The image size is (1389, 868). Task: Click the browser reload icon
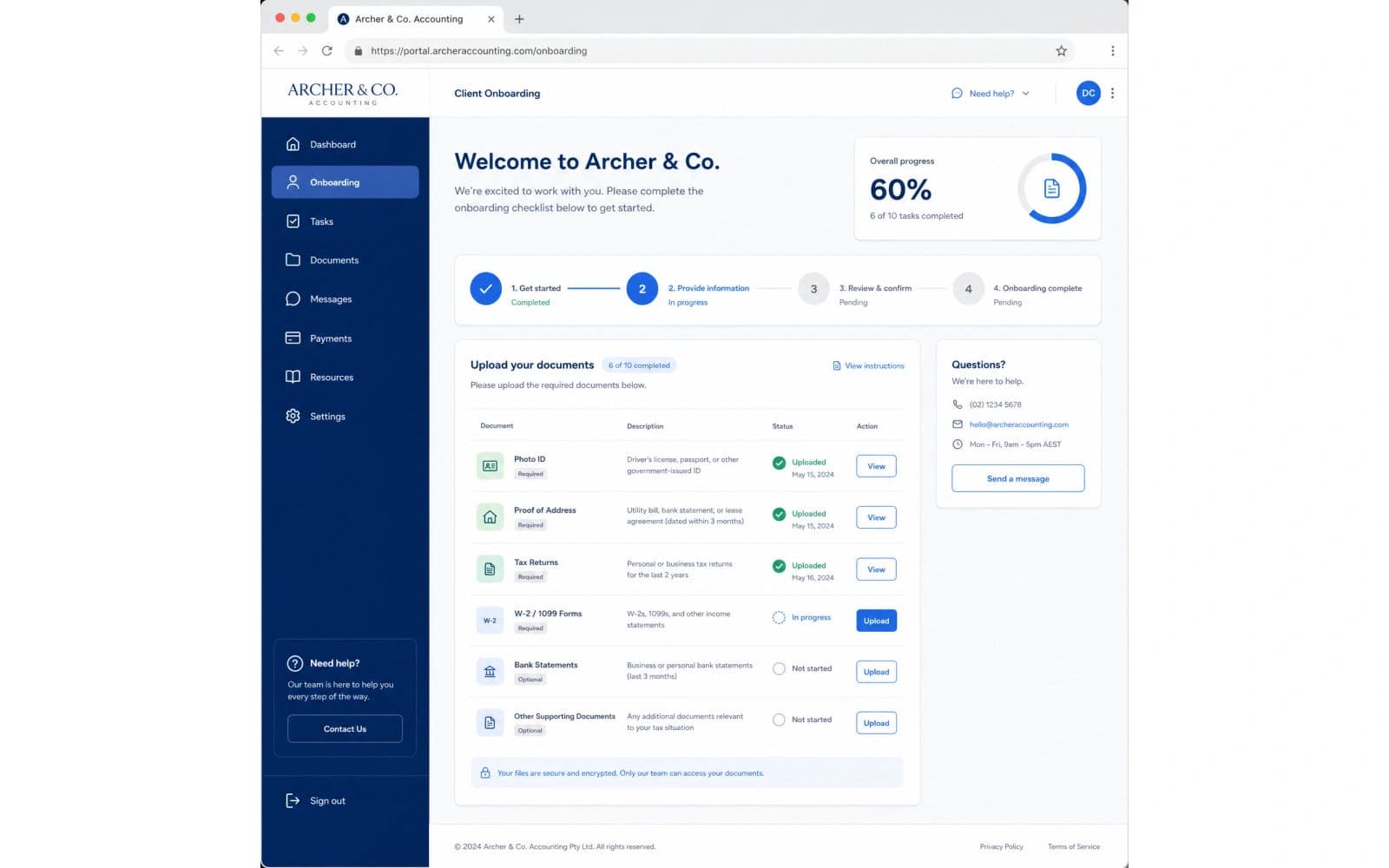pos(326,51)
